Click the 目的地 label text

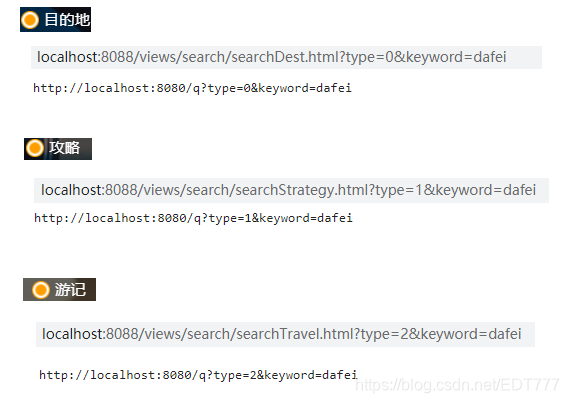(67, 20)
